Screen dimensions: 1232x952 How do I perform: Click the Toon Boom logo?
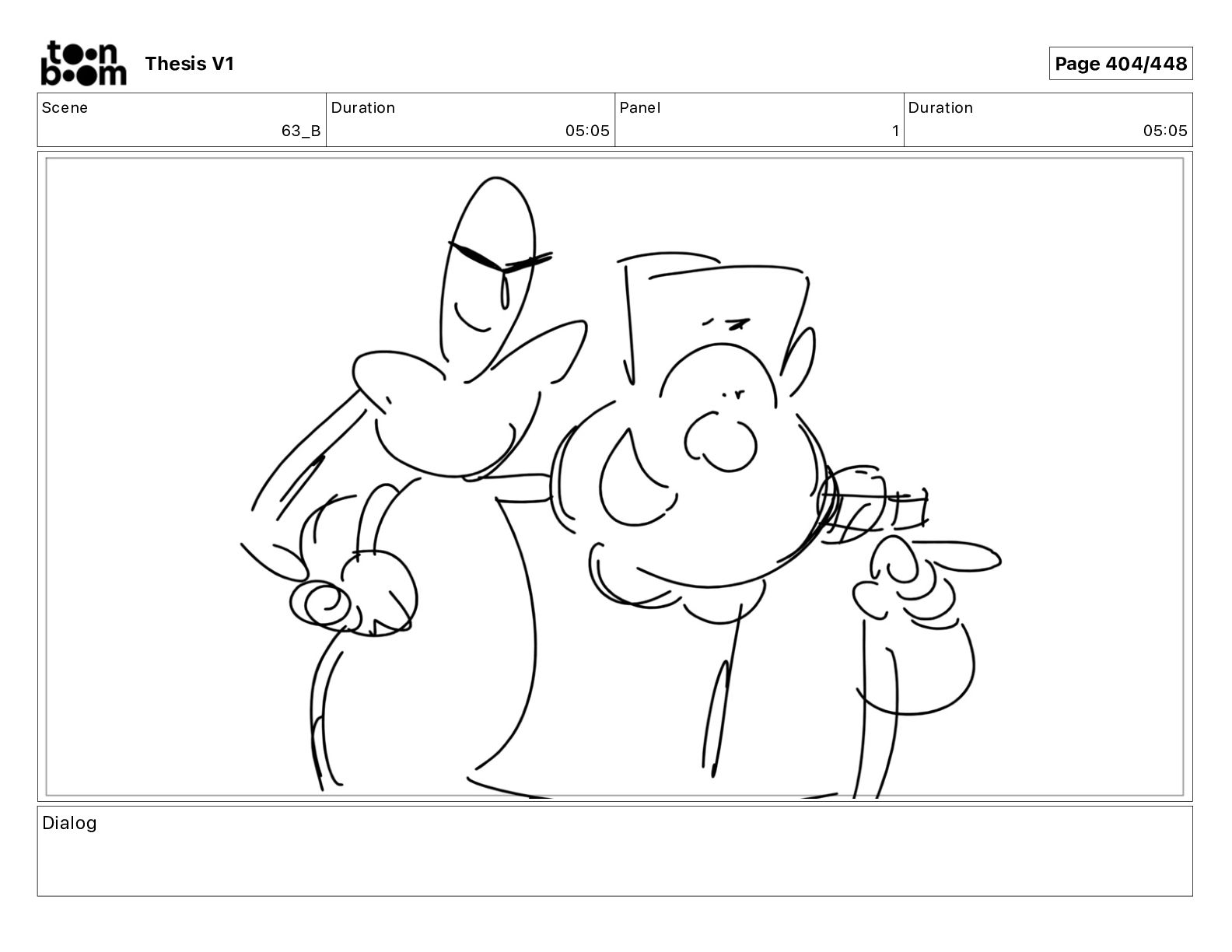83,63
